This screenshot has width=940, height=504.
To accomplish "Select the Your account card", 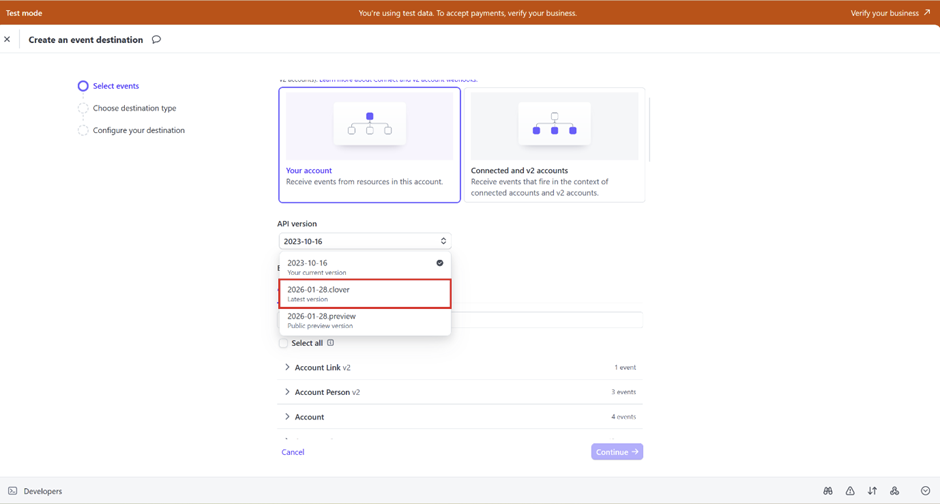I will (369, 145).
